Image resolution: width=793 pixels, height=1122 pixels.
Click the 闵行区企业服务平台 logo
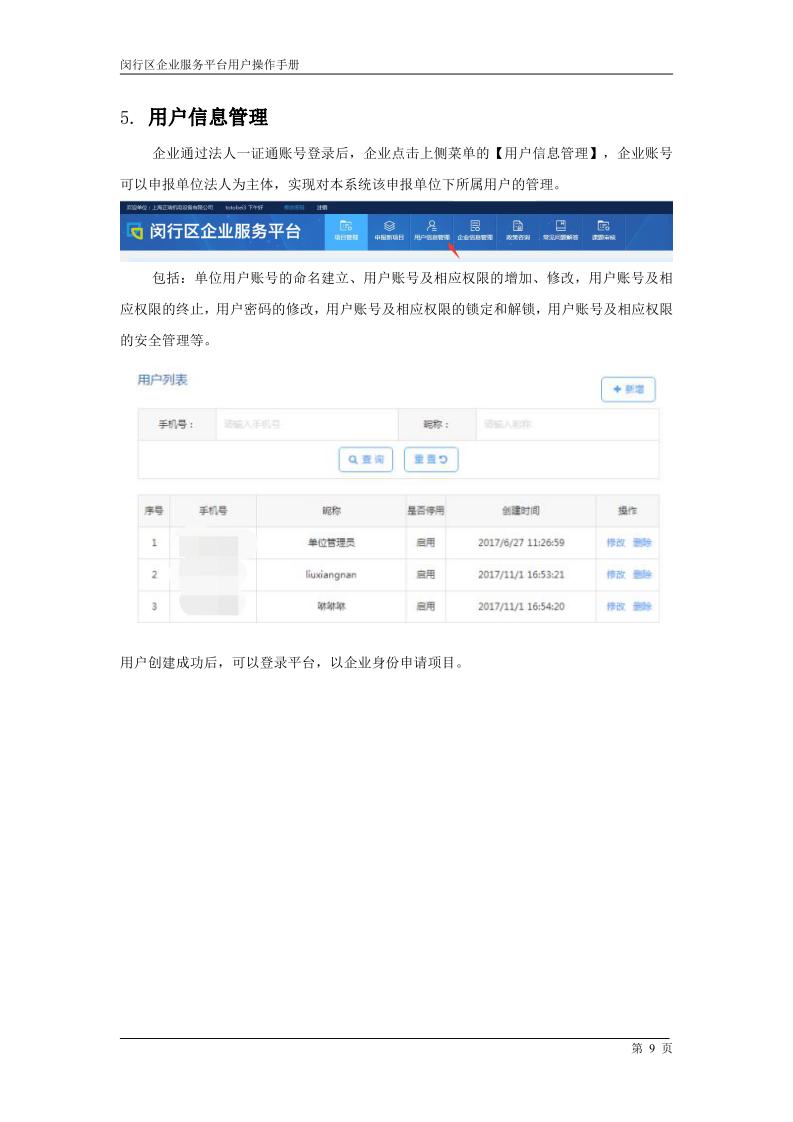(x=213, y=232)
